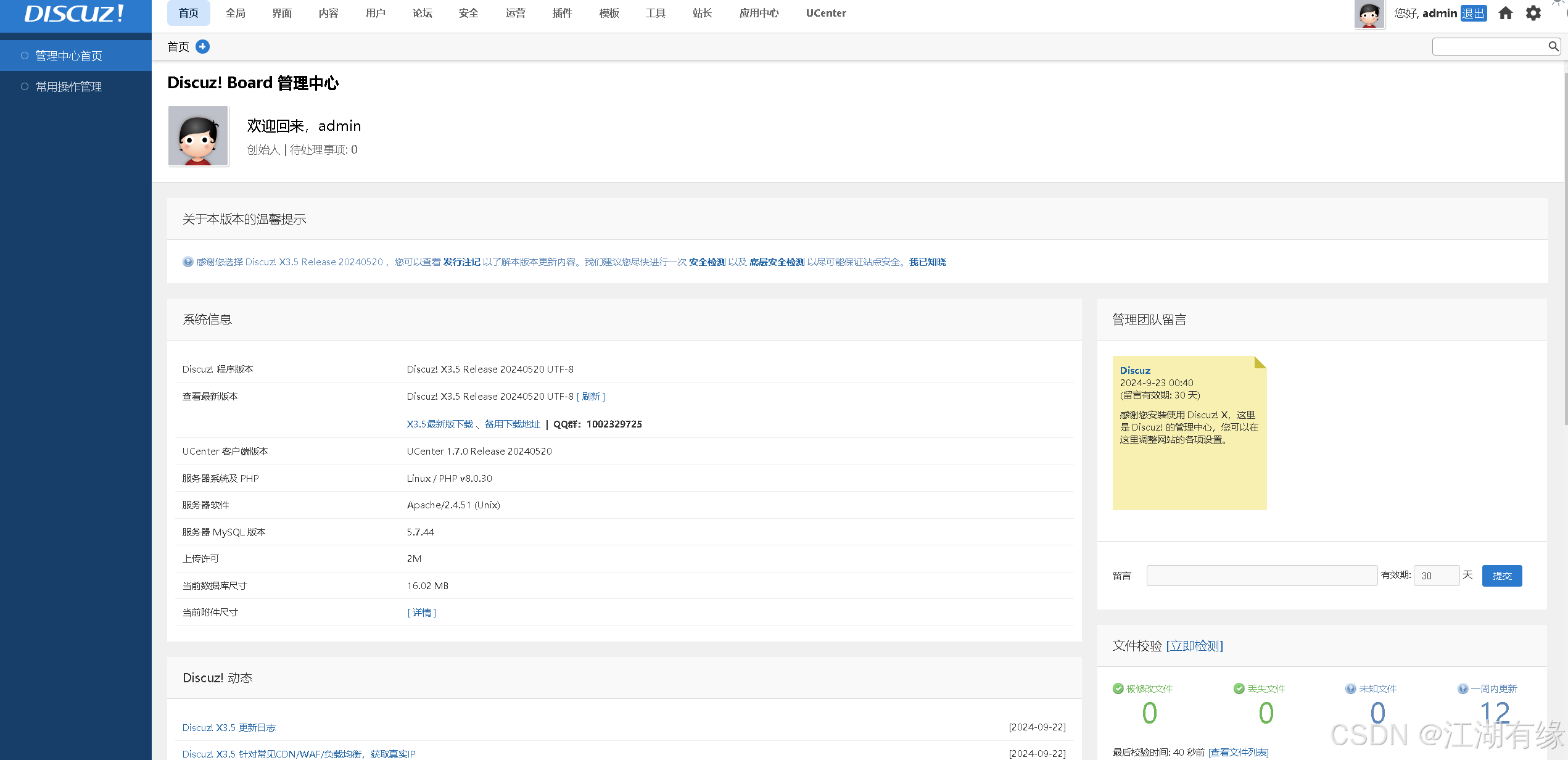Open the 立即检测 file check link
The image size is (1568, 760).
(x=1194, y=646)
